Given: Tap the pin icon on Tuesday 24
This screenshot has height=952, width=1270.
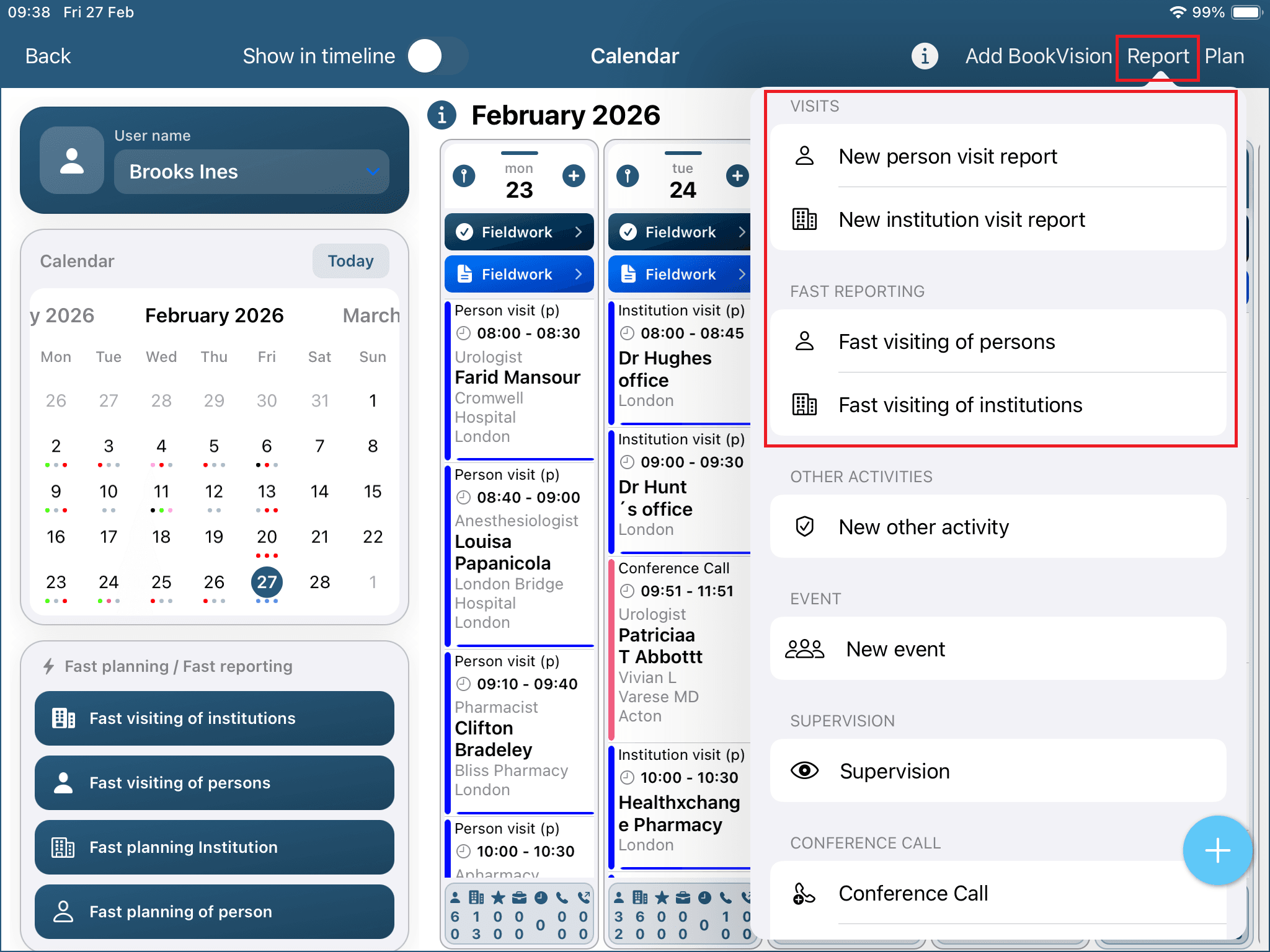Looking at the screenshot, I should tap(628, 176).
